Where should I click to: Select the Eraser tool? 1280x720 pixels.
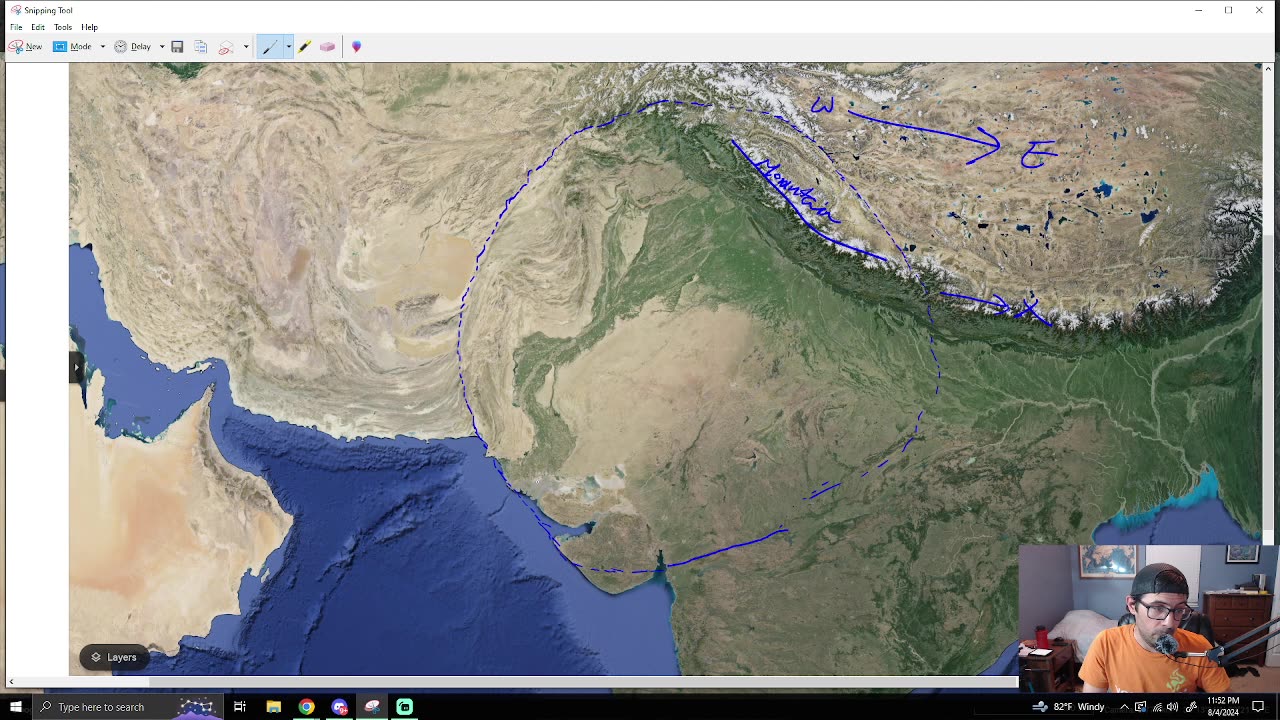[x=327, y=47]
